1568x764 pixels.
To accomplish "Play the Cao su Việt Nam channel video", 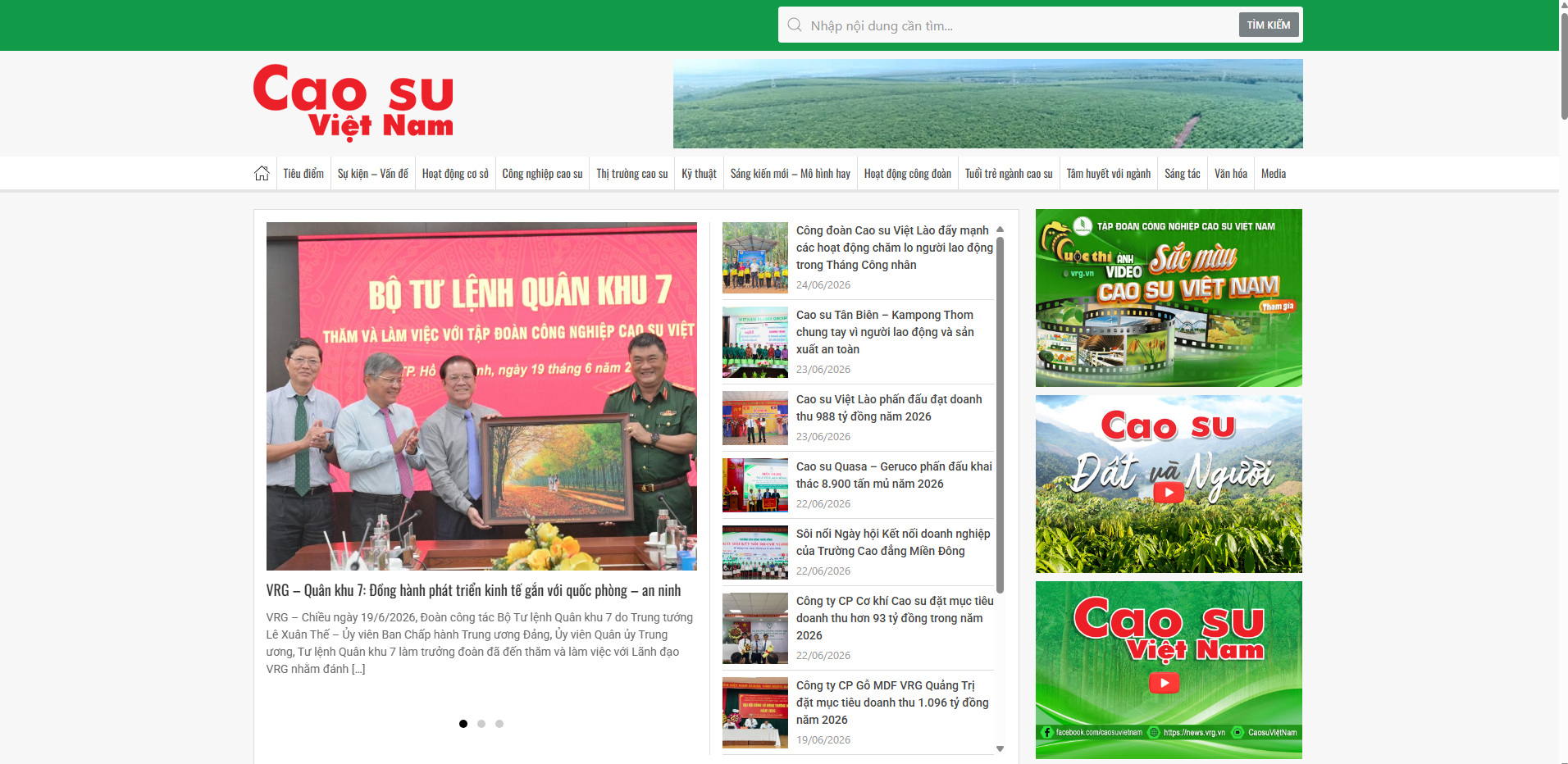I will click(x=1165, y=683).
